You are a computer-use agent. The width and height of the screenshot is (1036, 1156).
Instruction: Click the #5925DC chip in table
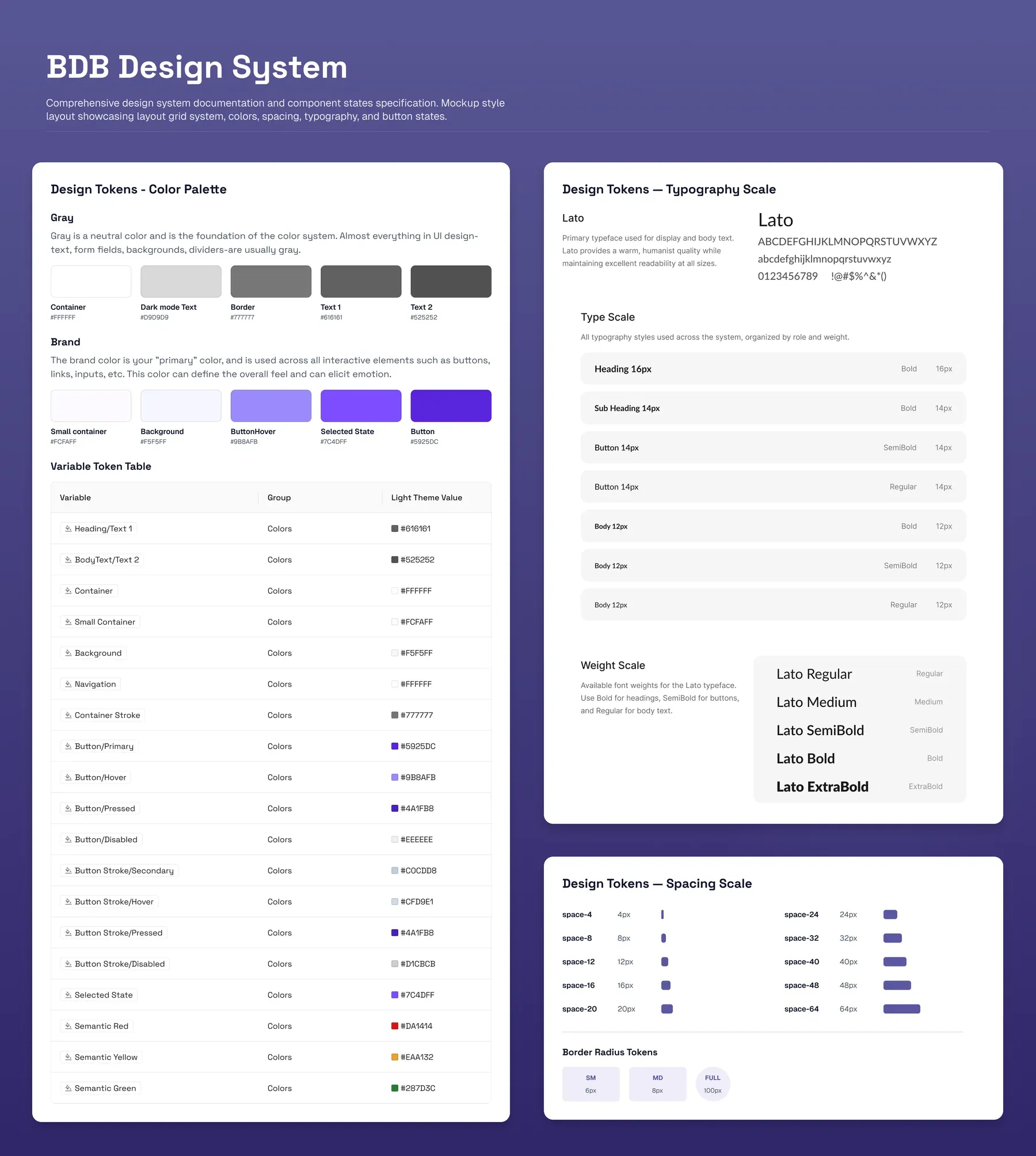point(395,746)
